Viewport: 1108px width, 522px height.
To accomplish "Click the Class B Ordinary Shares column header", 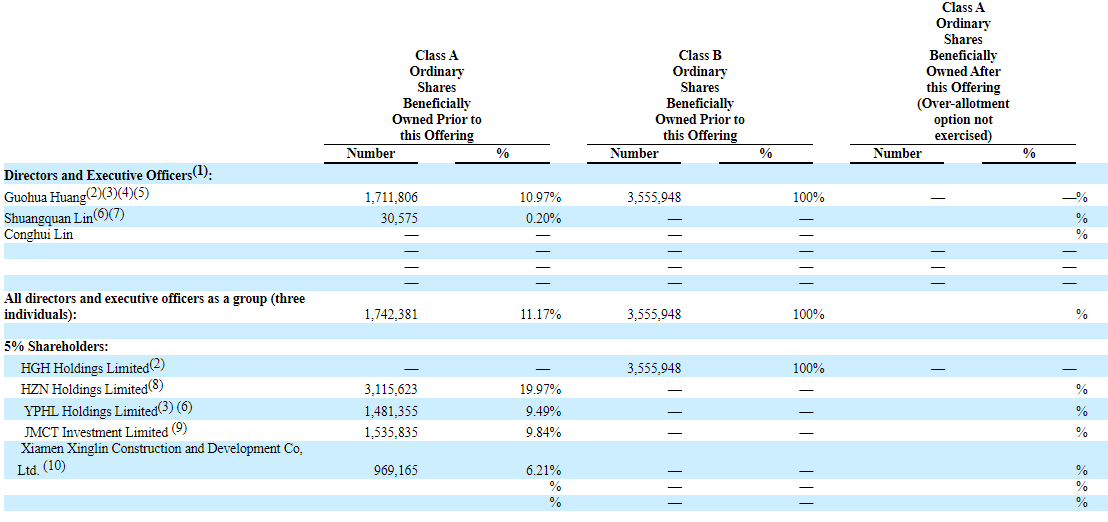I will [x=700, y=96].
